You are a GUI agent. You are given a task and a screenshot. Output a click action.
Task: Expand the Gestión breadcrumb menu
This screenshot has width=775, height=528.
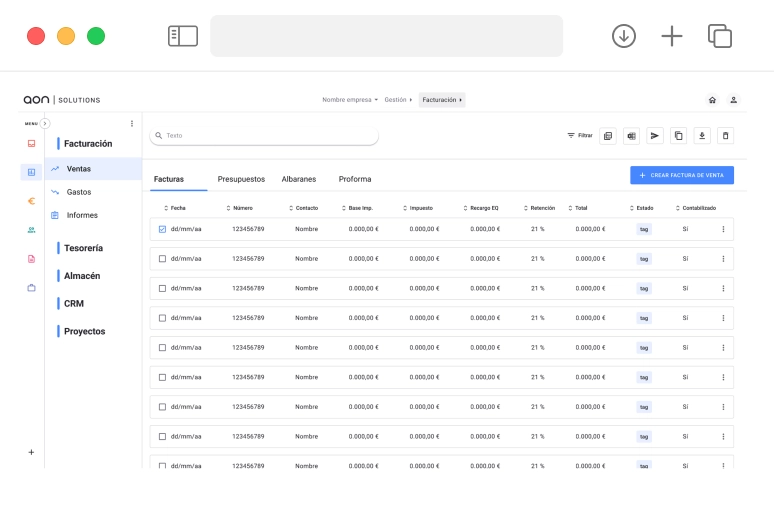click(x=397, y=100)
